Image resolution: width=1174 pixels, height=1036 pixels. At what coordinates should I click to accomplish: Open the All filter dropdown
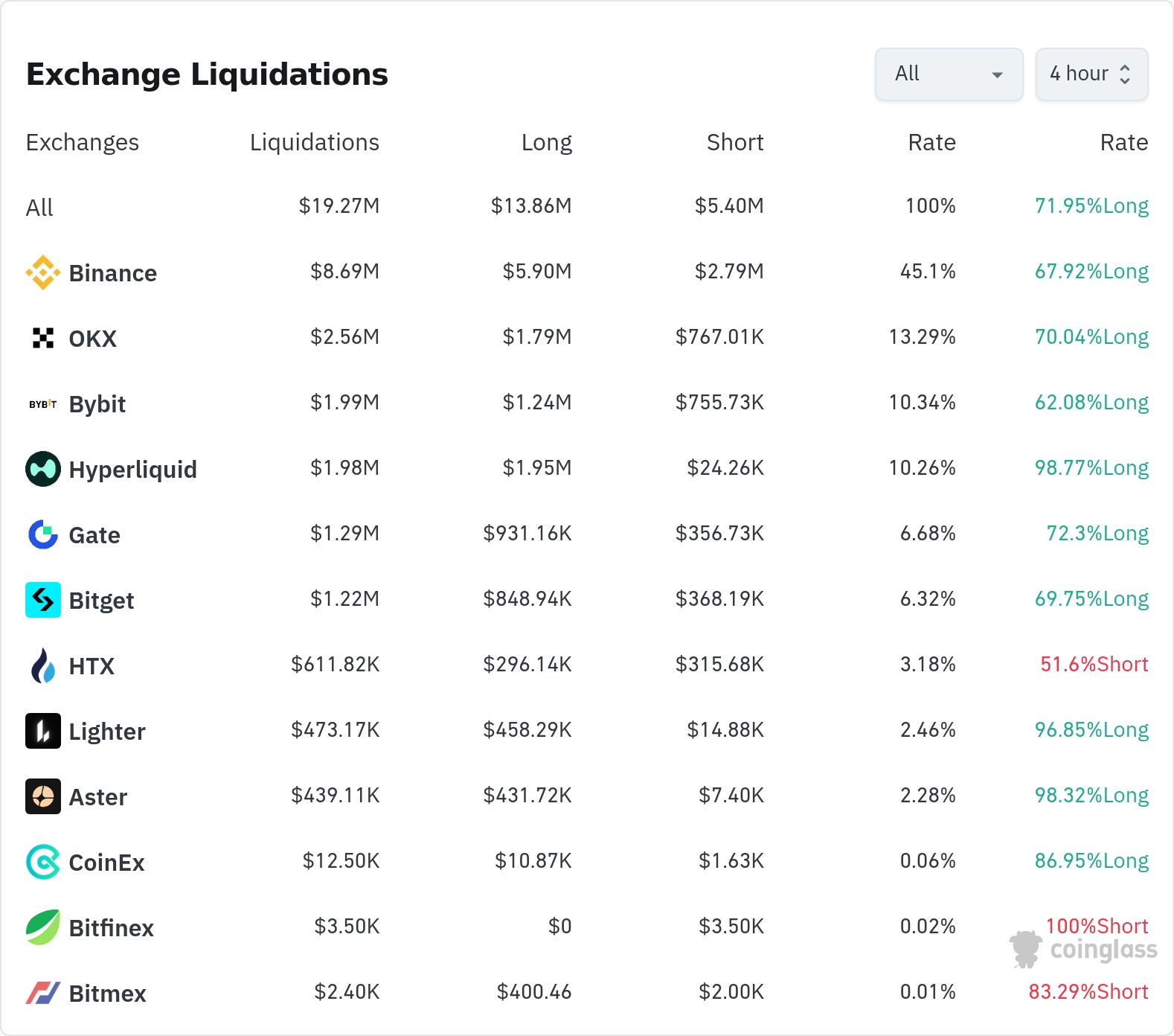949,74
